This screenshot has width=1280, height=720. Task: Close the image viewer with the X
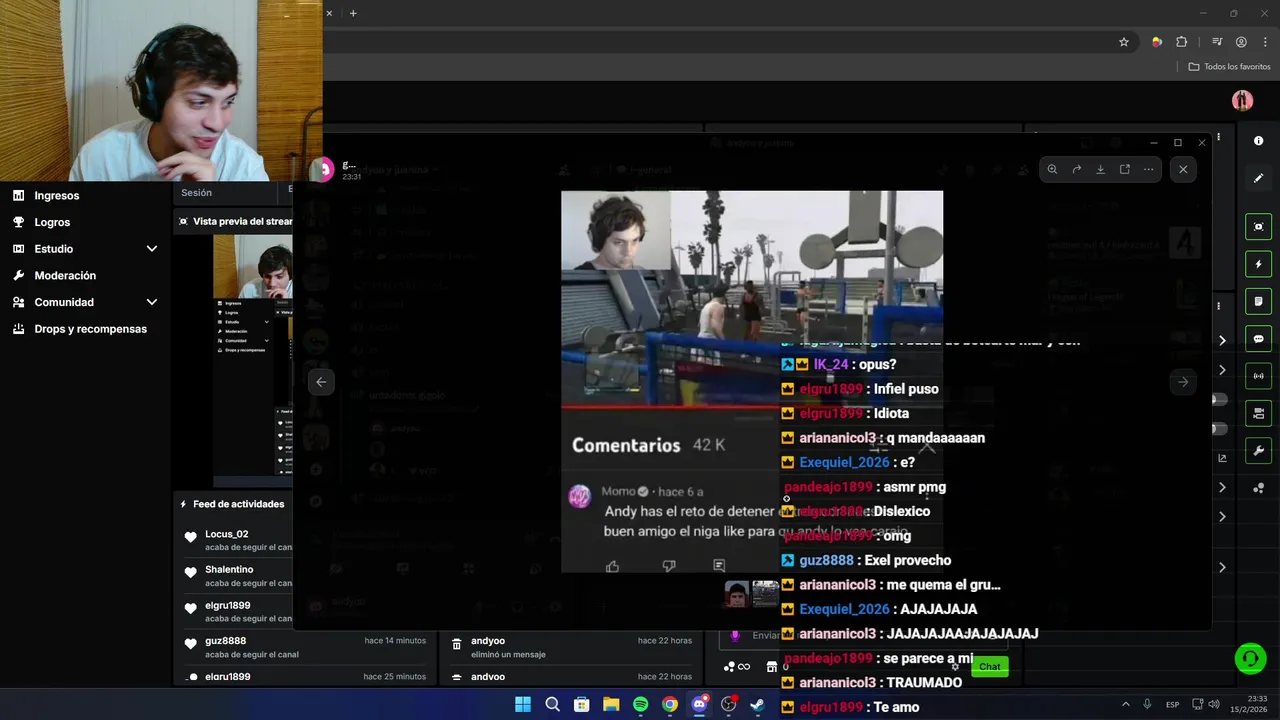(x=1183, y=169)
